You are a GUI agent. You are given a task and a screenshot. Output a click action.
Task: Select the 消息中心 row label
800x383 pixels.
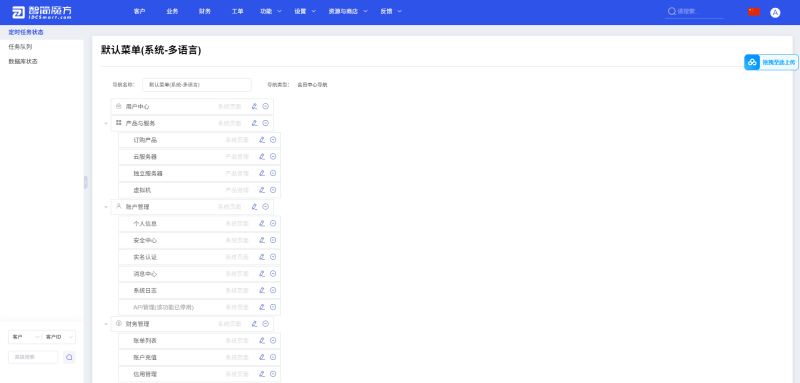click(145, 274)
